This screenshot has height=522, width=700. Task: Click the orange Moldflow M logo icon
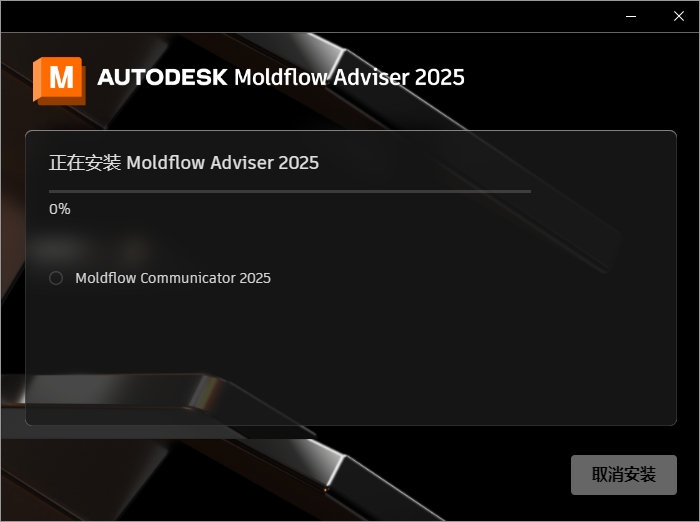click(59, 81)
